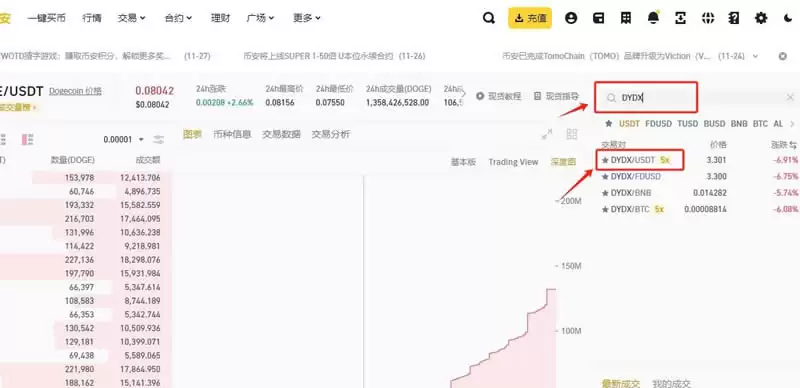Switch to the 图表 chart tab

click(192, 134)
